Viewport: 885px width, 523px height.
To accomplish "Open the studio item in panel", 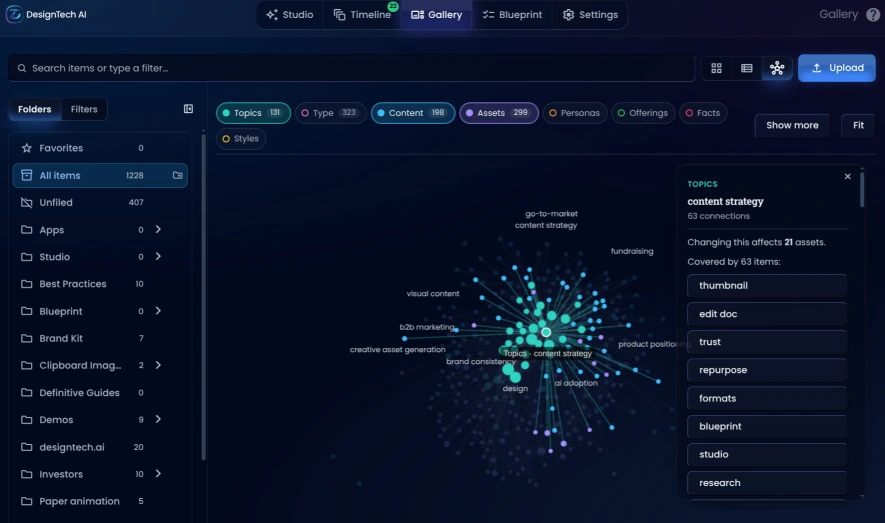I will pos(767,454).
